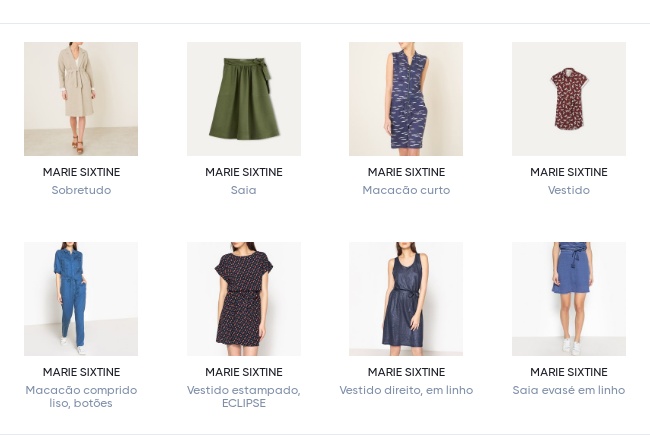The height and width of the screenshot is (435, 650).
Task: Open the Saia evasé em linho link
Action: point(568,390)
